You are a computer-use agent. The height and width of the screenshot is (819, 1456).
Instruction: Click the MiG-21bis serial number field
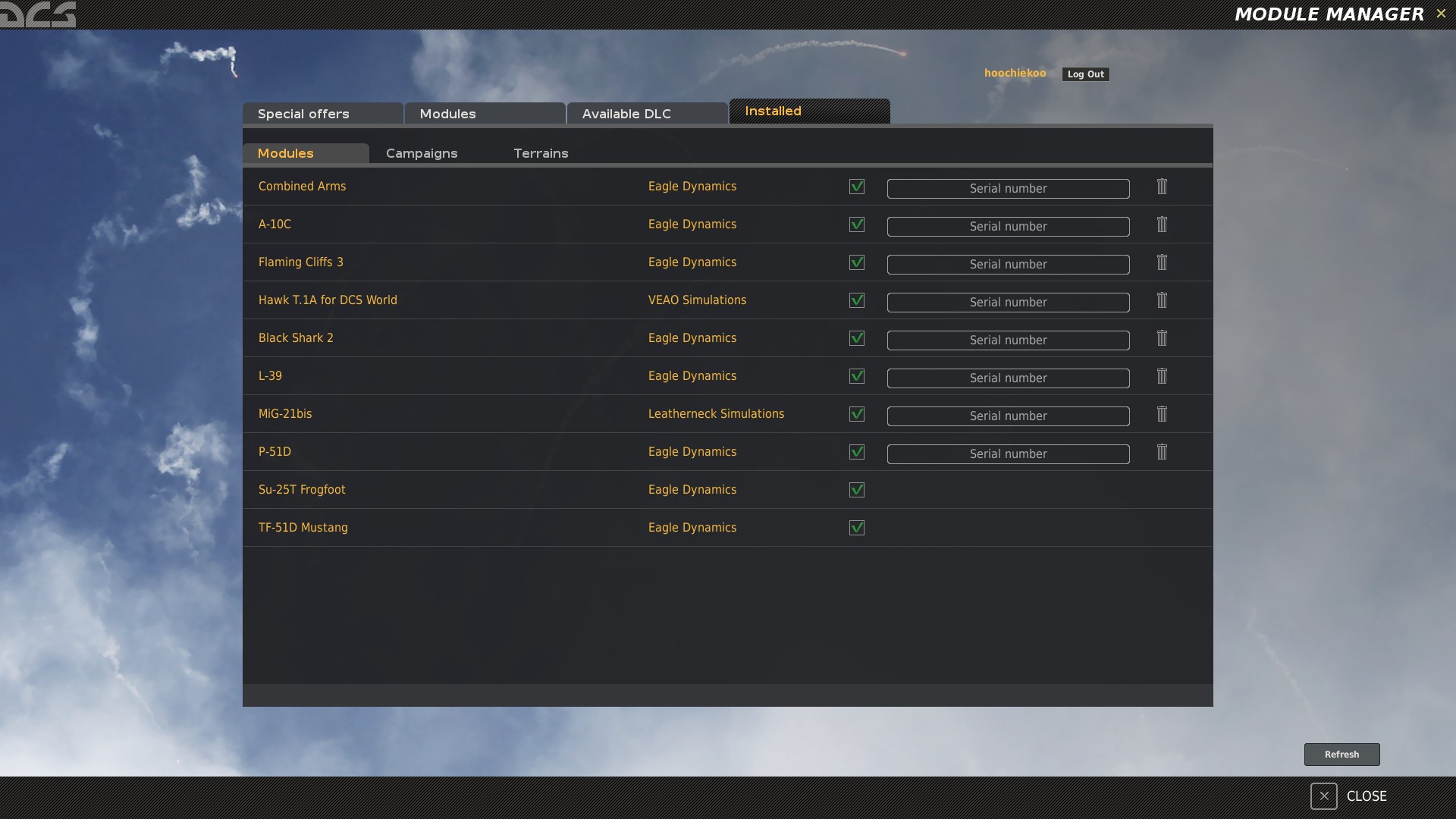point(1008,416)
